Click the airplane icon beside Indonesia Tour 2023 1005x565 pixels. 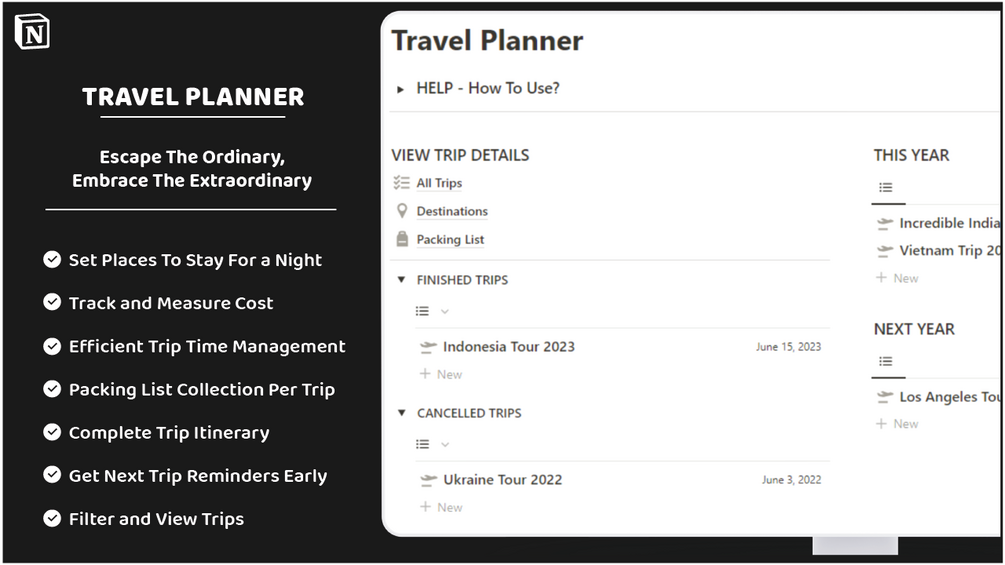[429, 347]
